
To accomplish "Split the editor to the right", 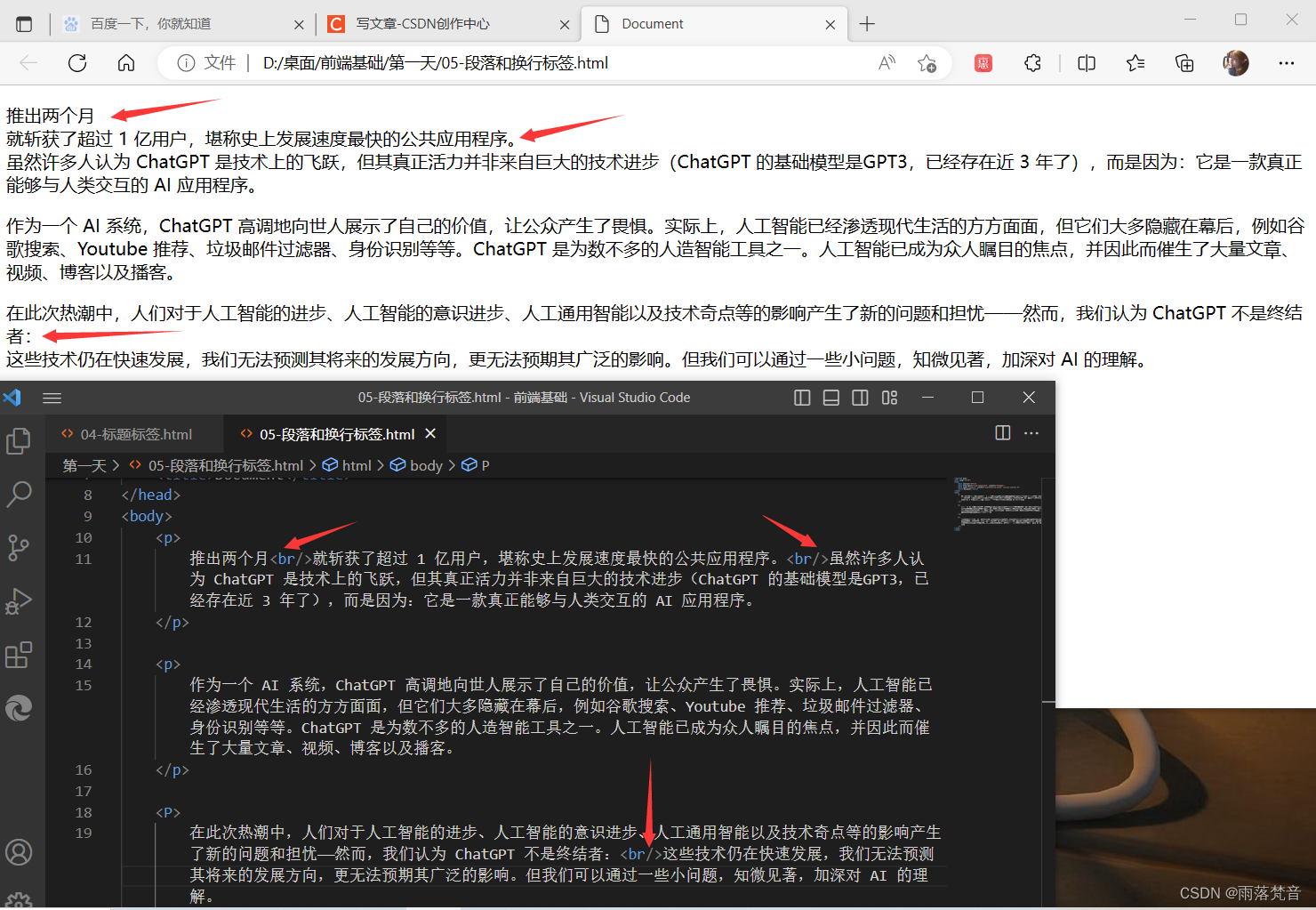I will pos(1003,433).
